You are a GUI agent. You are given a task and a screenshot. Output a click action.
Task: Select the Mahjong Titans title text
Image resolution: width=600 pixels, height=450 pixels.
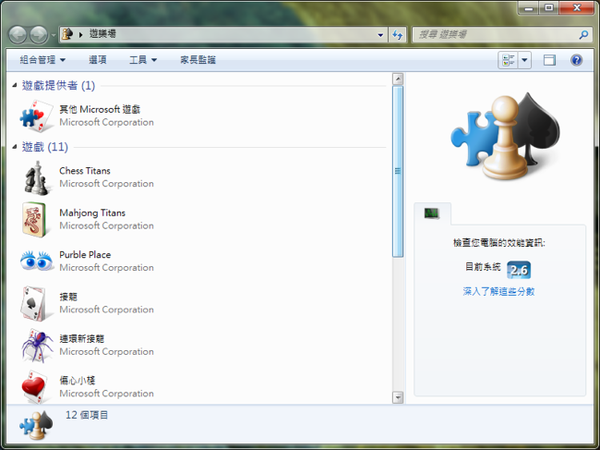tap(92, 213)
